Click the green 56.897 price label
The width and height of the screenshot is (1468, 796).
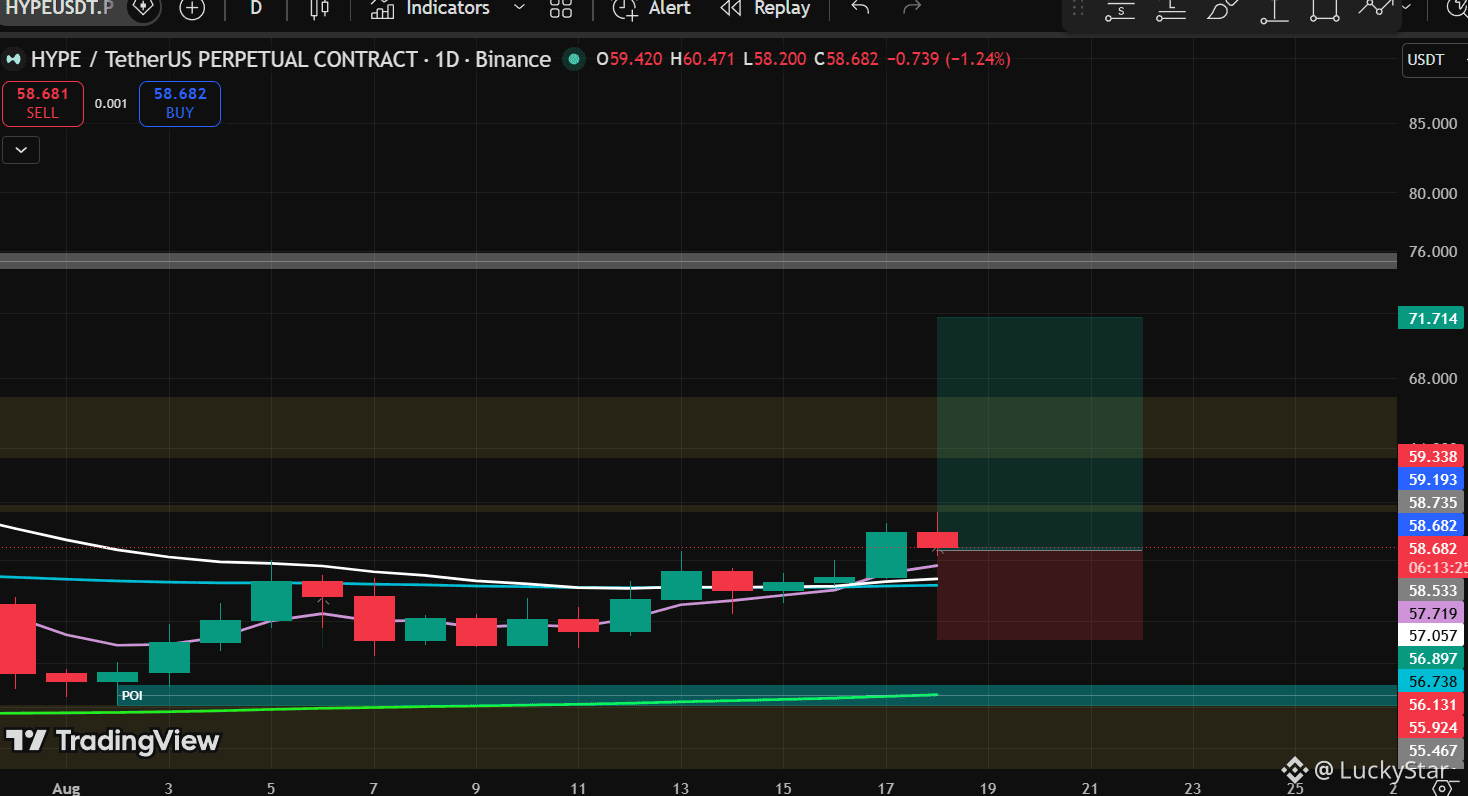pyautogui.click(x=1431, y=658)
